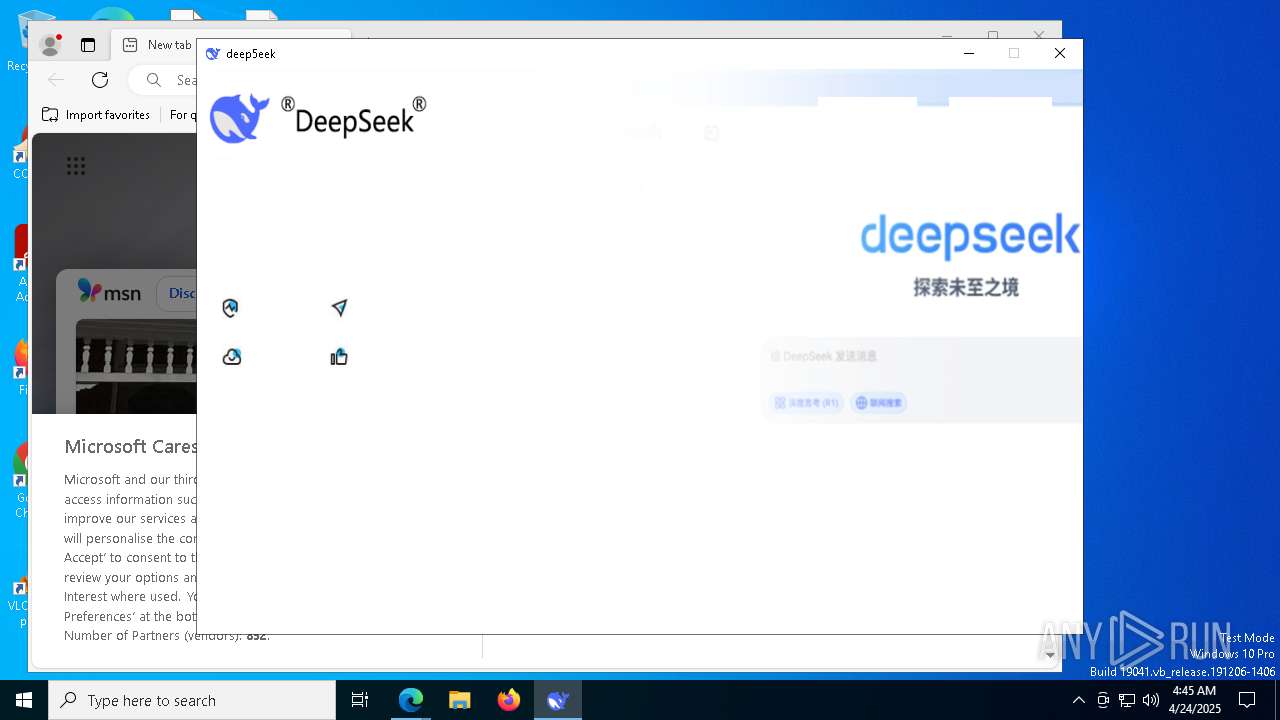Open Task View on taskbar
This screenshot has width=1280, height=720.
coord(360,700)
